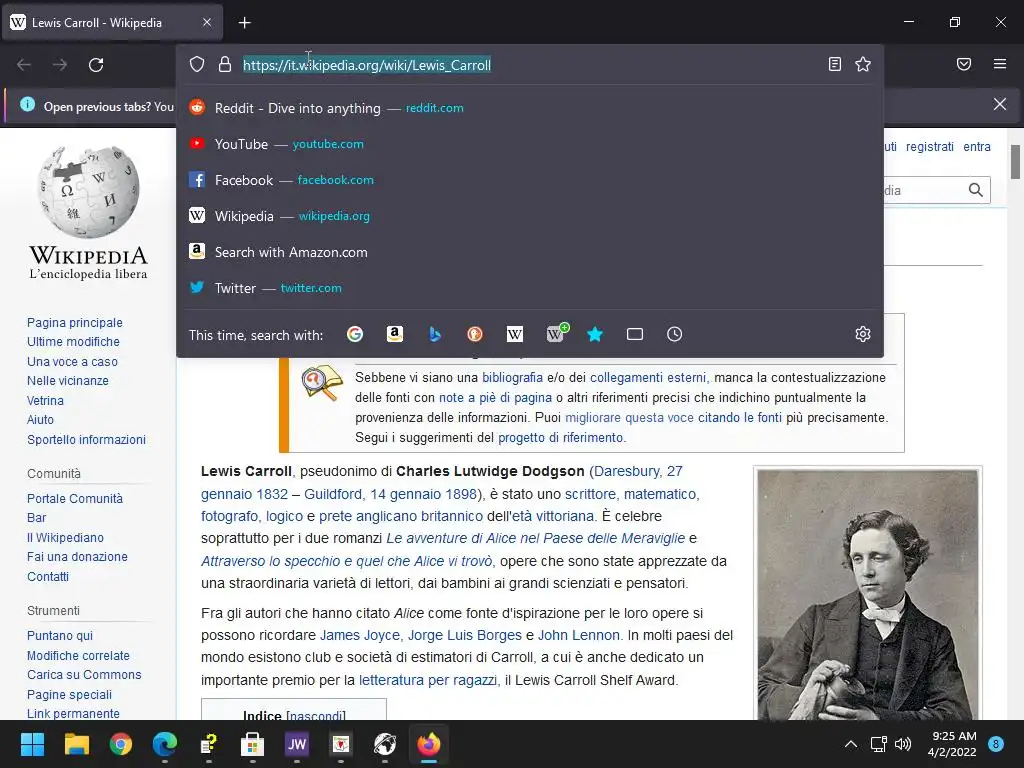1024x768 pixels.
Task: Choose the Twitter suggestion
Action: point(530,288)
